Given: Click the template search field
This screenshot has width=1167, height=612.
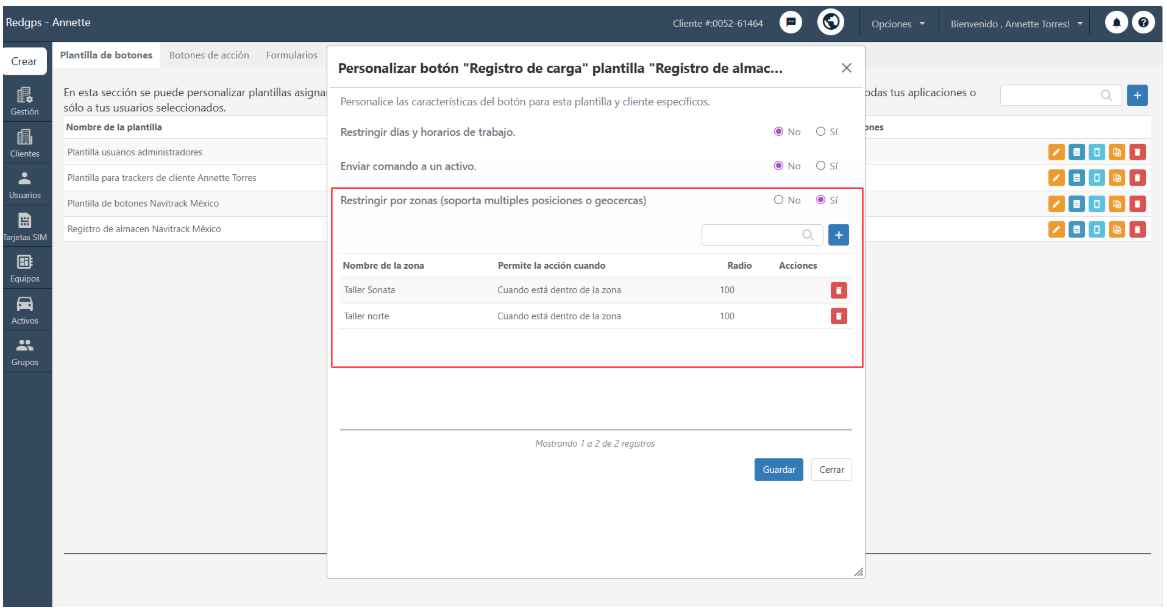Looking at the screenshot, I should (x=1061, y=95).
